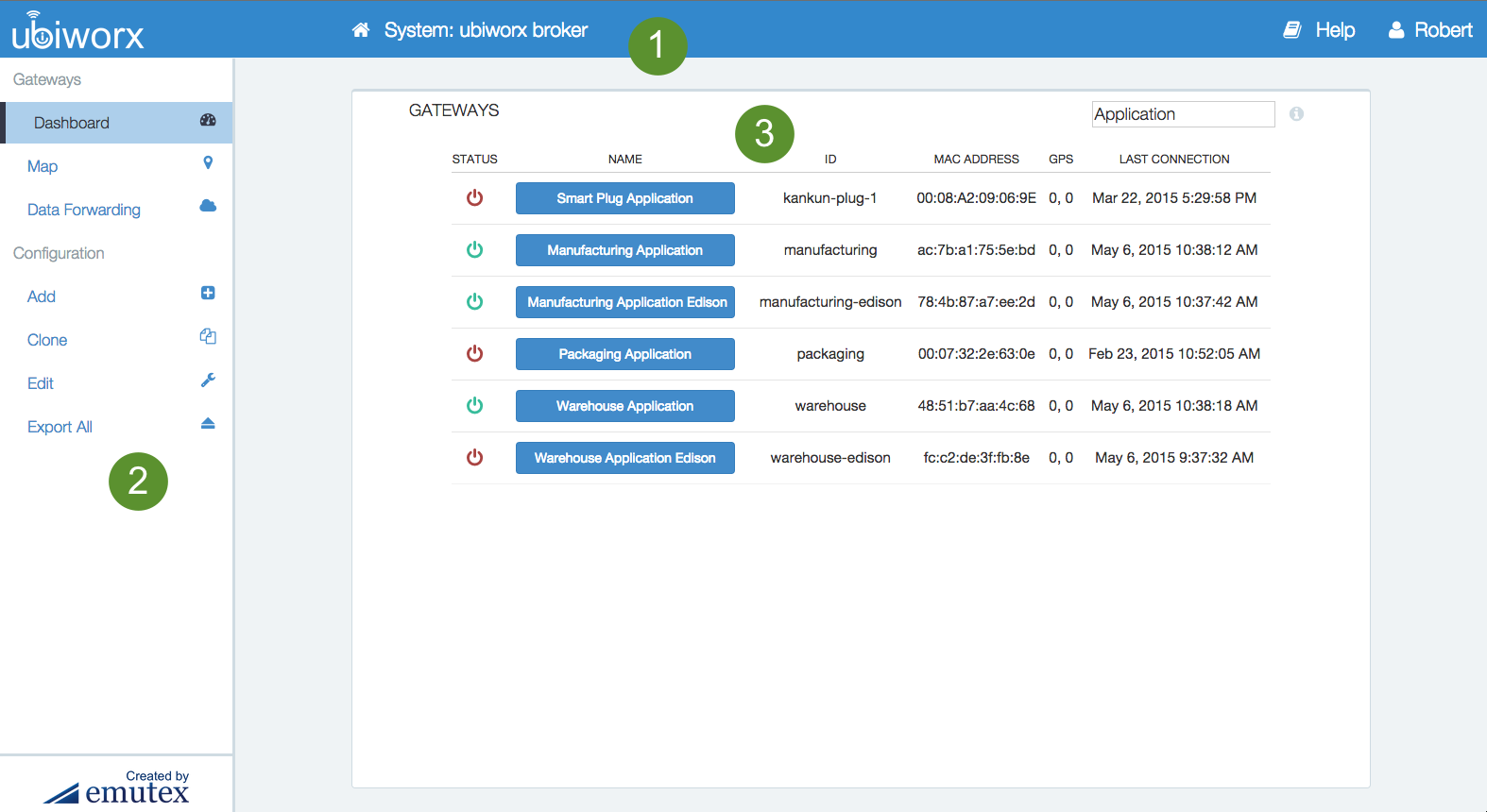Click MAC address ac:7b:a1:75:5e:bd
This screenshot has height=812, width=1487.
click(x=977, y=250)
